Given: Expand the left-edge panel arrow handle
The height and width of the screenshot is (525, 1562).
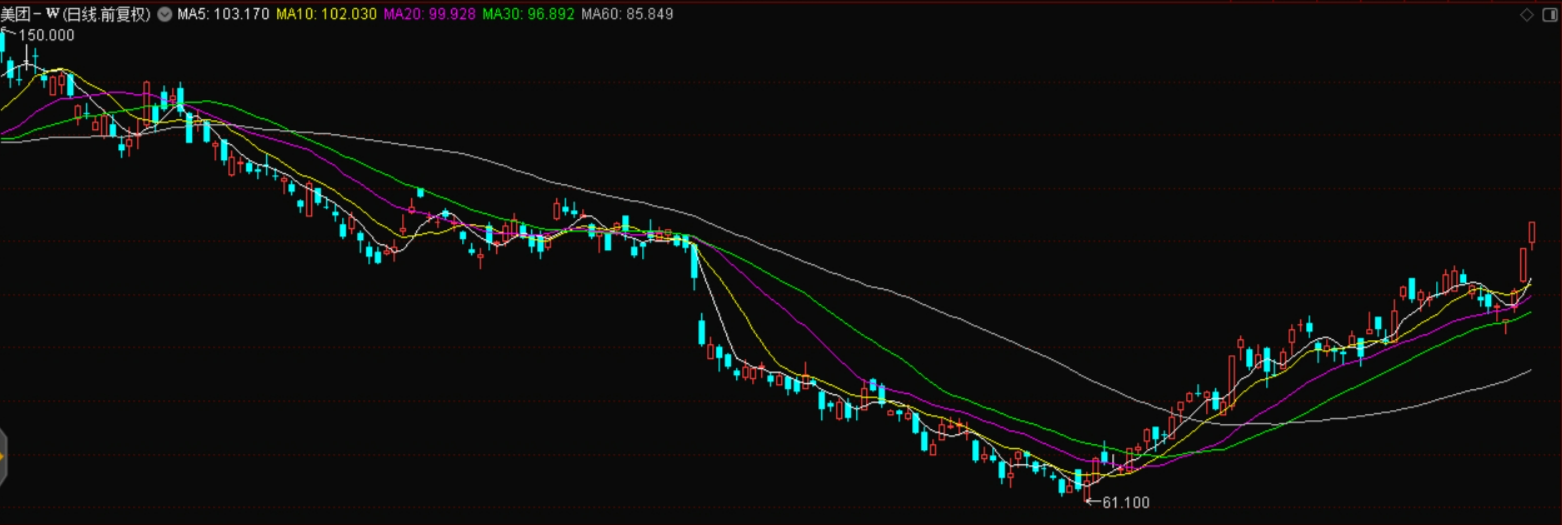Looking at the screenshot, I should [3, 457].
